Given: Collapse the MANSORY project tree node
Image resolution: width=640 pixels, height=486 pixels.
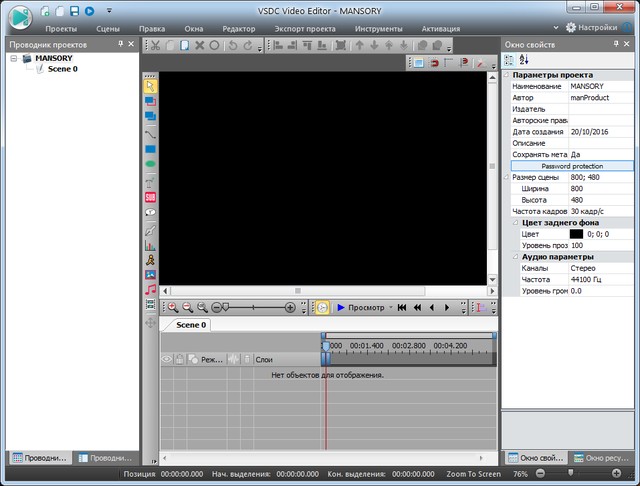Looking at the screenshot, I should pos(14,59).
